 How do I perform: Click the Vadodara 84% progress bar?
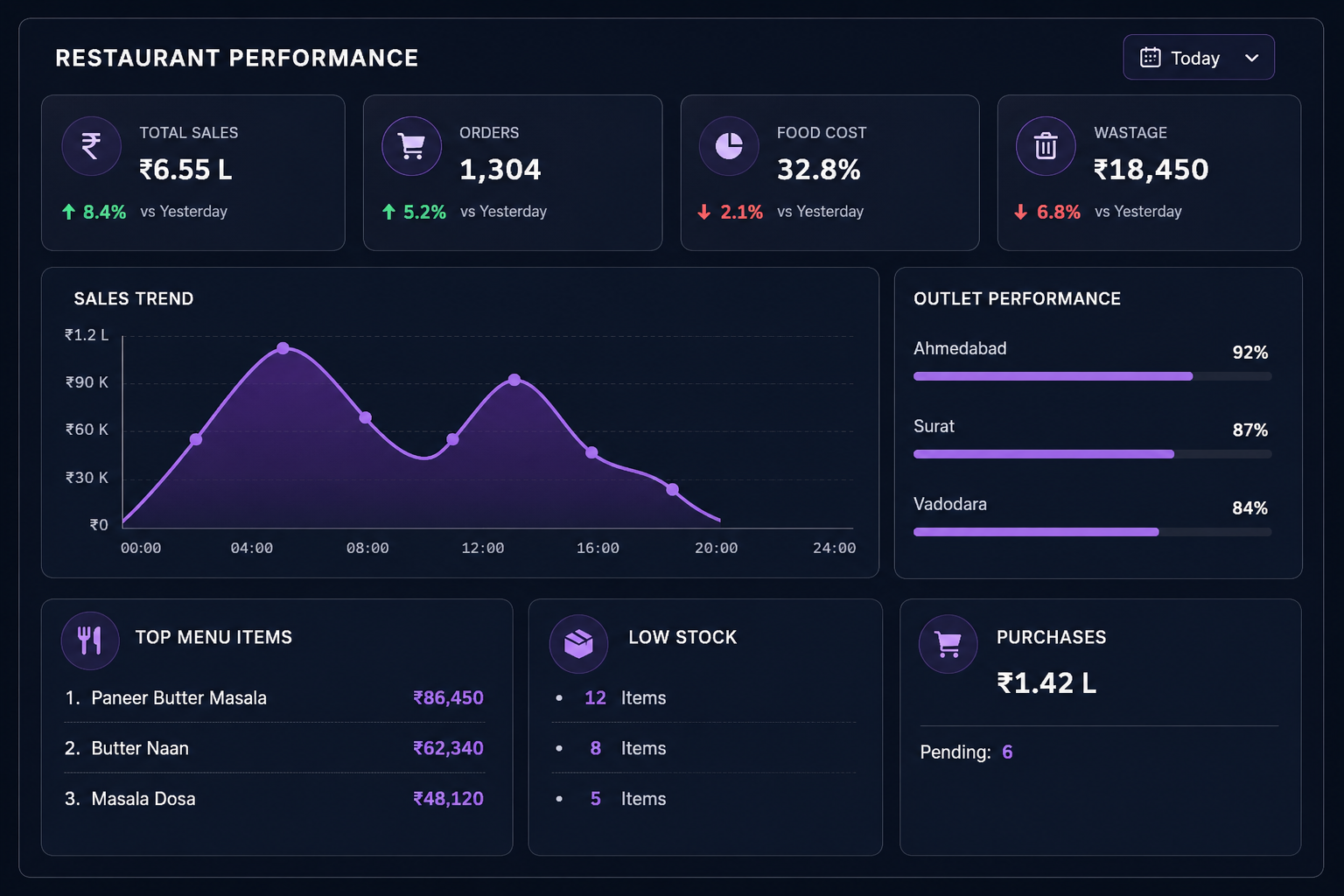[1092, 532]
